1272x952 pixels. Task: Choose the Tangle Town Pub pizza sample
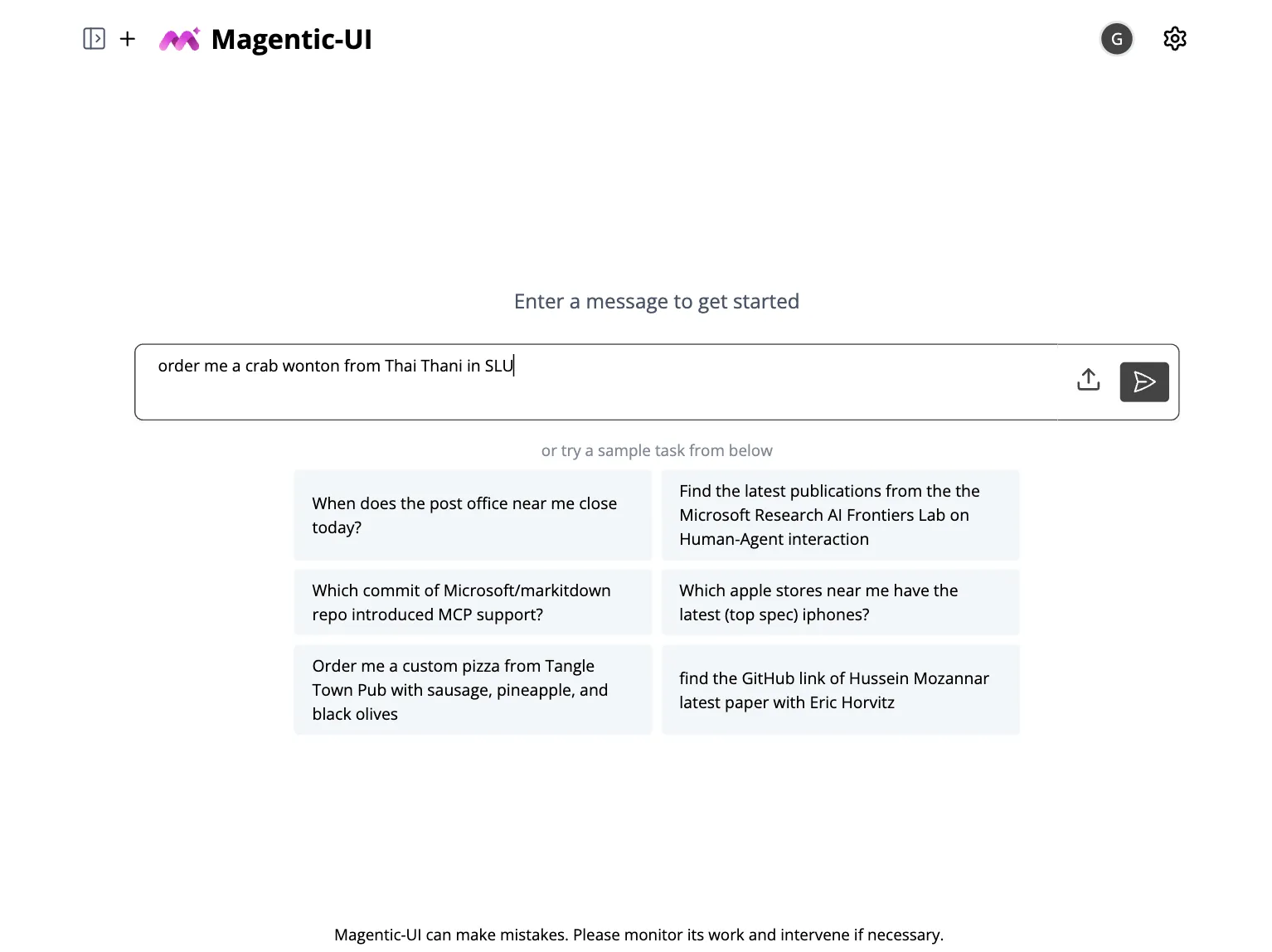(473, 690)
